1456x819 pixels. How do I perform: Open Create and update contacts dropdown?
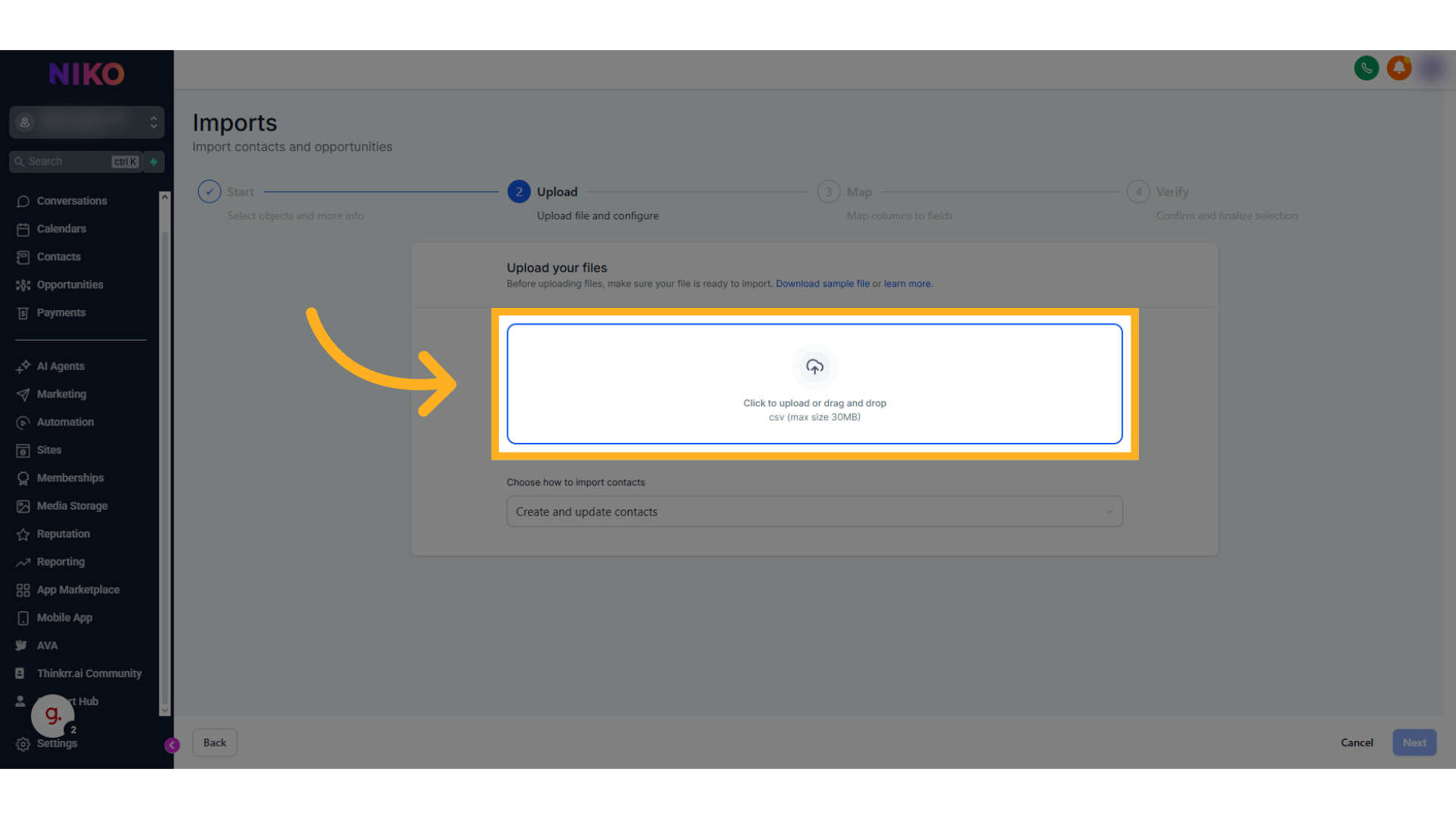point(814,512)
